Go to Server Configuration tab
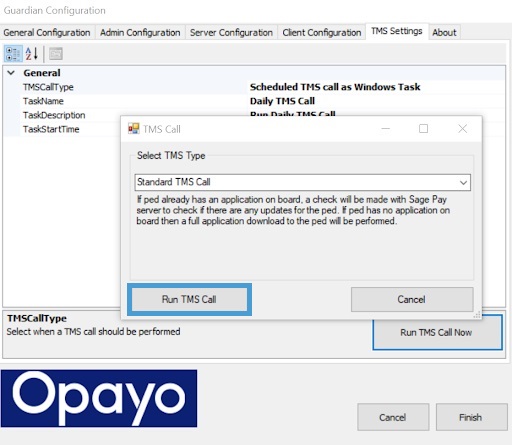 point(231,33)
